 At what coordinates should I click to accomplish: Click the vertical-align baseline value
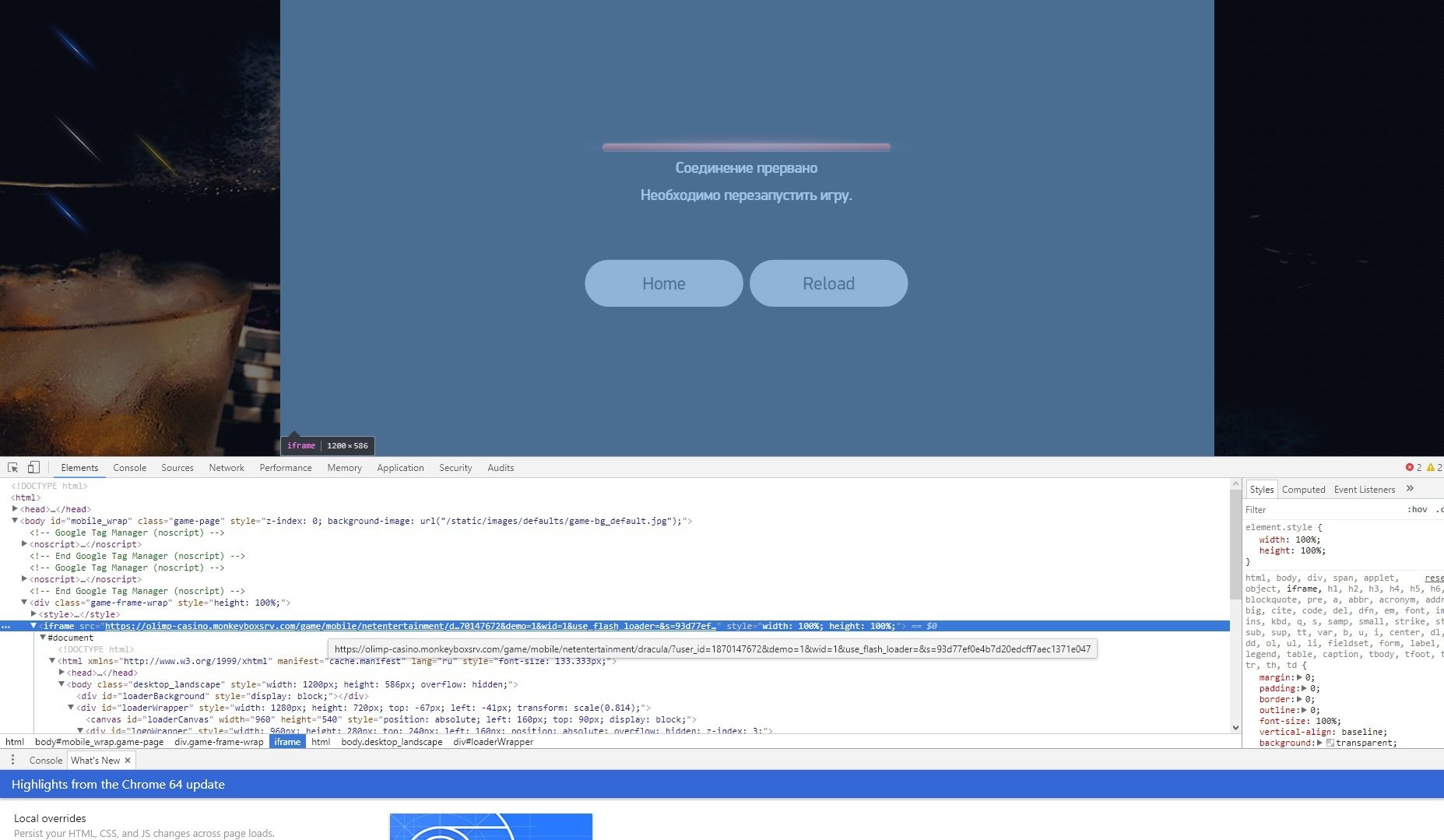1361,732
